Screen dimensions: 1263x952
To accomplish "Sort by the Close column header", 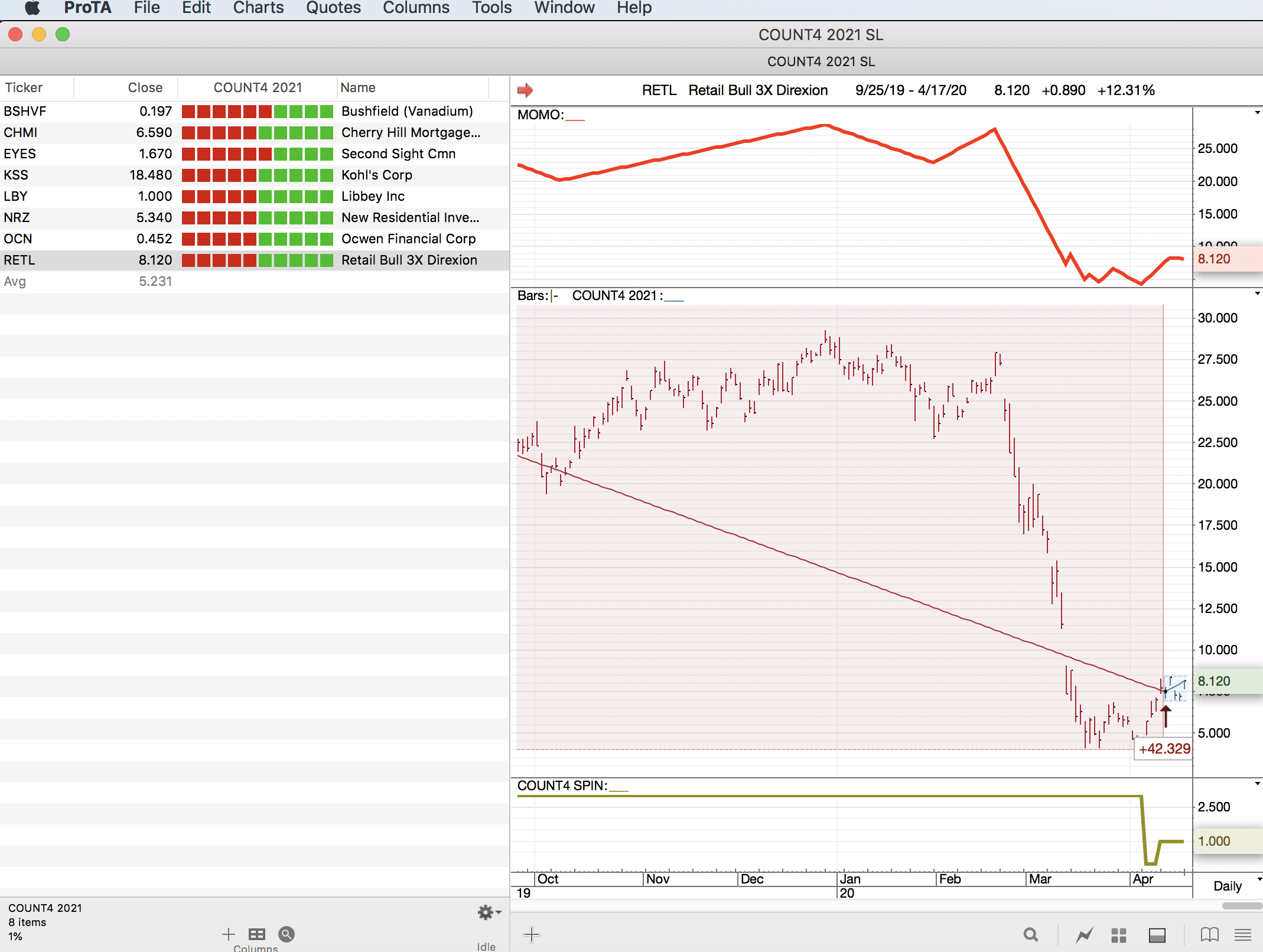I will click(x=145, y=87).
